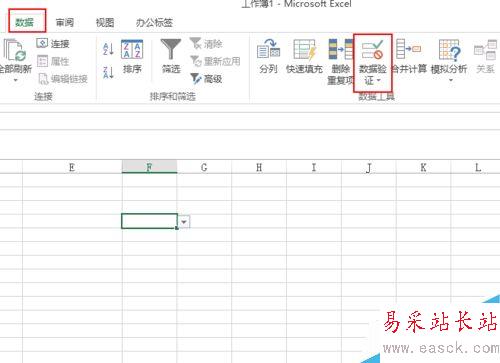The width and height of the screenshot is (500, 363).
Task: Select column G header
Action: coord(204,167)
